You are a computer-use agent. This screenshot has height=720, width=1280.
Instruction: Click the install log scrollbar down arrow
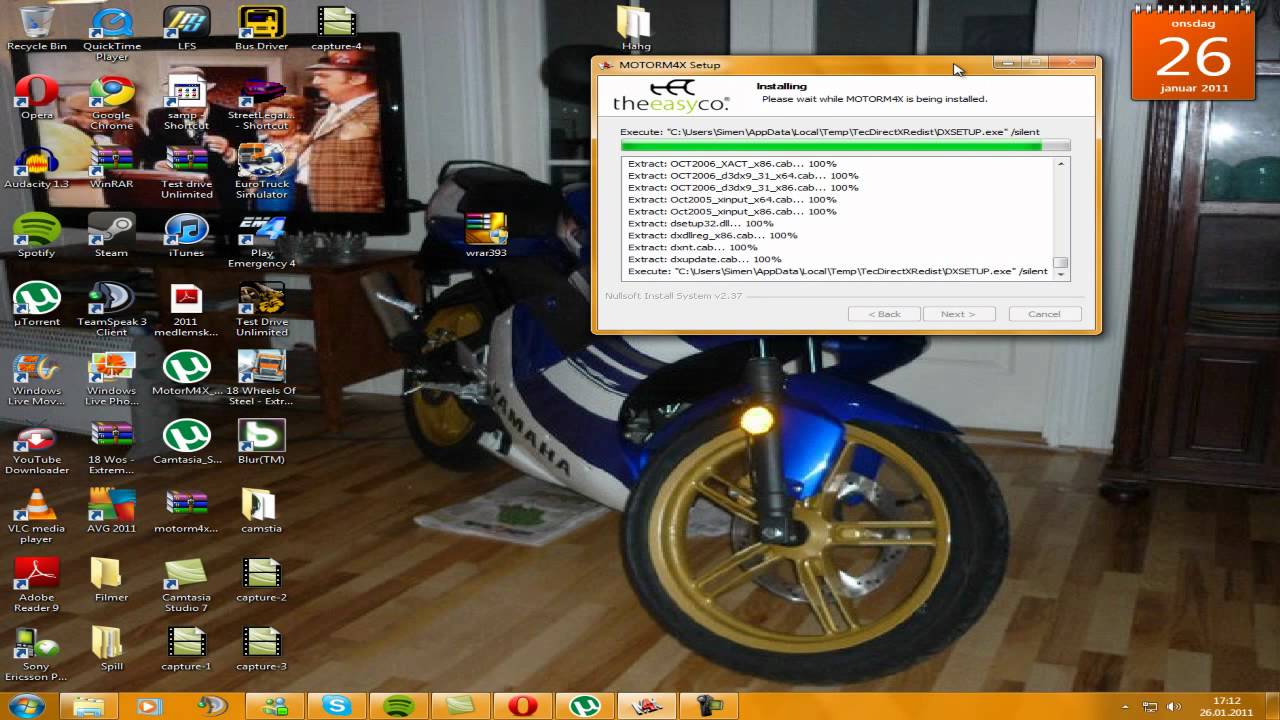tap(1062, 274)
